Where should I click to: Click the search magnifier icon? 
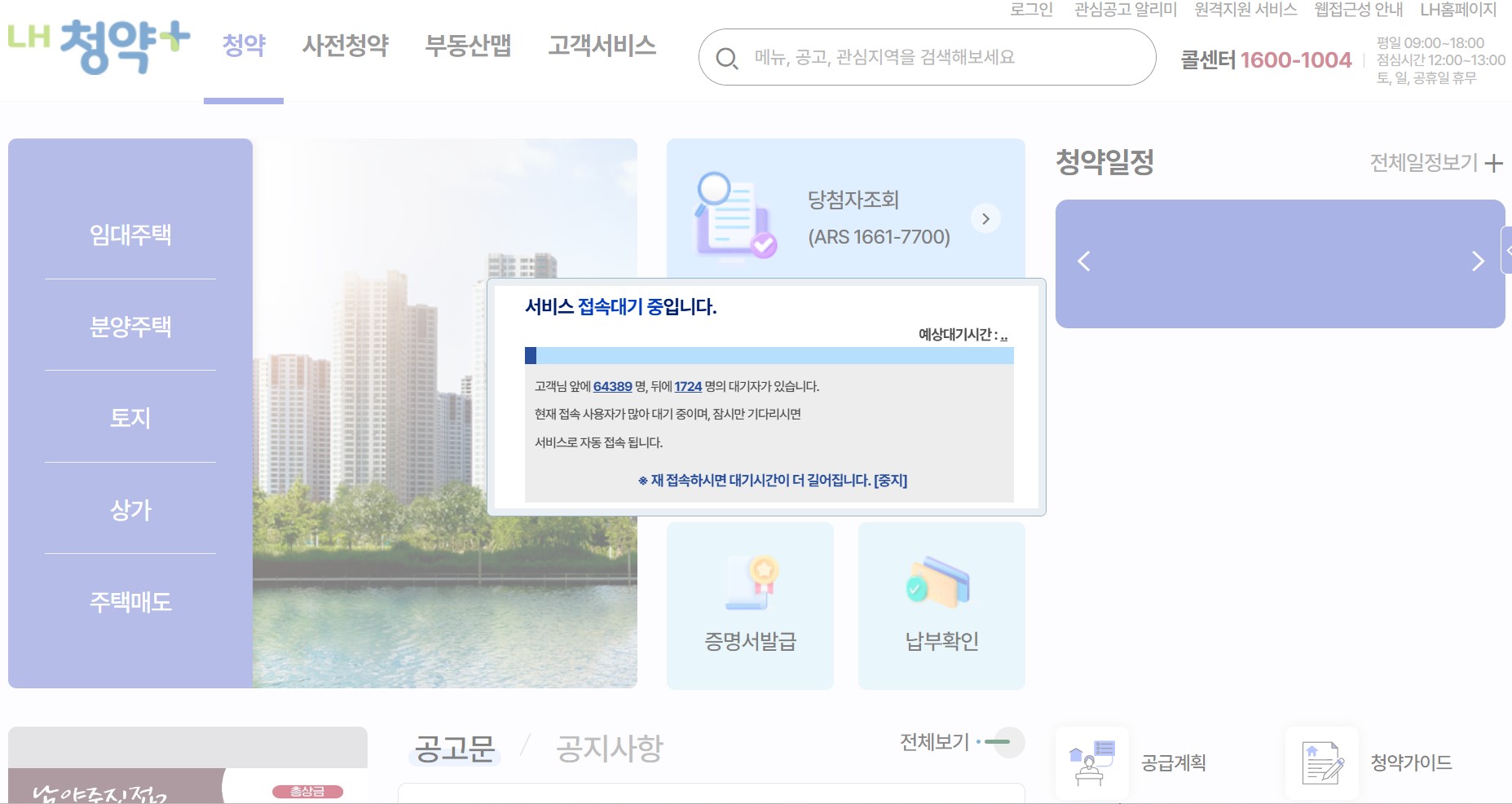tap(726, 58)
